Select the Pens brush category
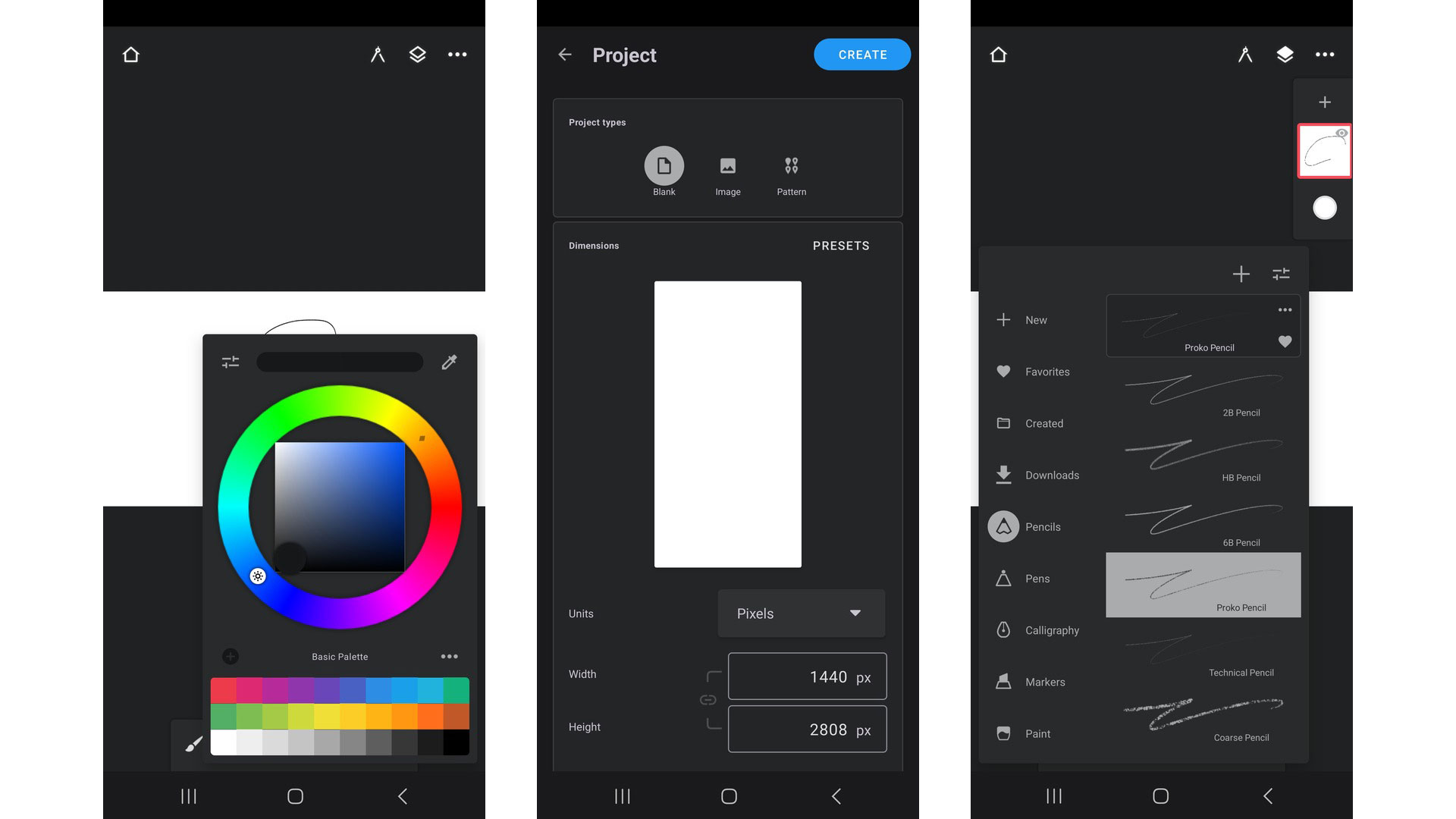 click(x=1037, y=577)
